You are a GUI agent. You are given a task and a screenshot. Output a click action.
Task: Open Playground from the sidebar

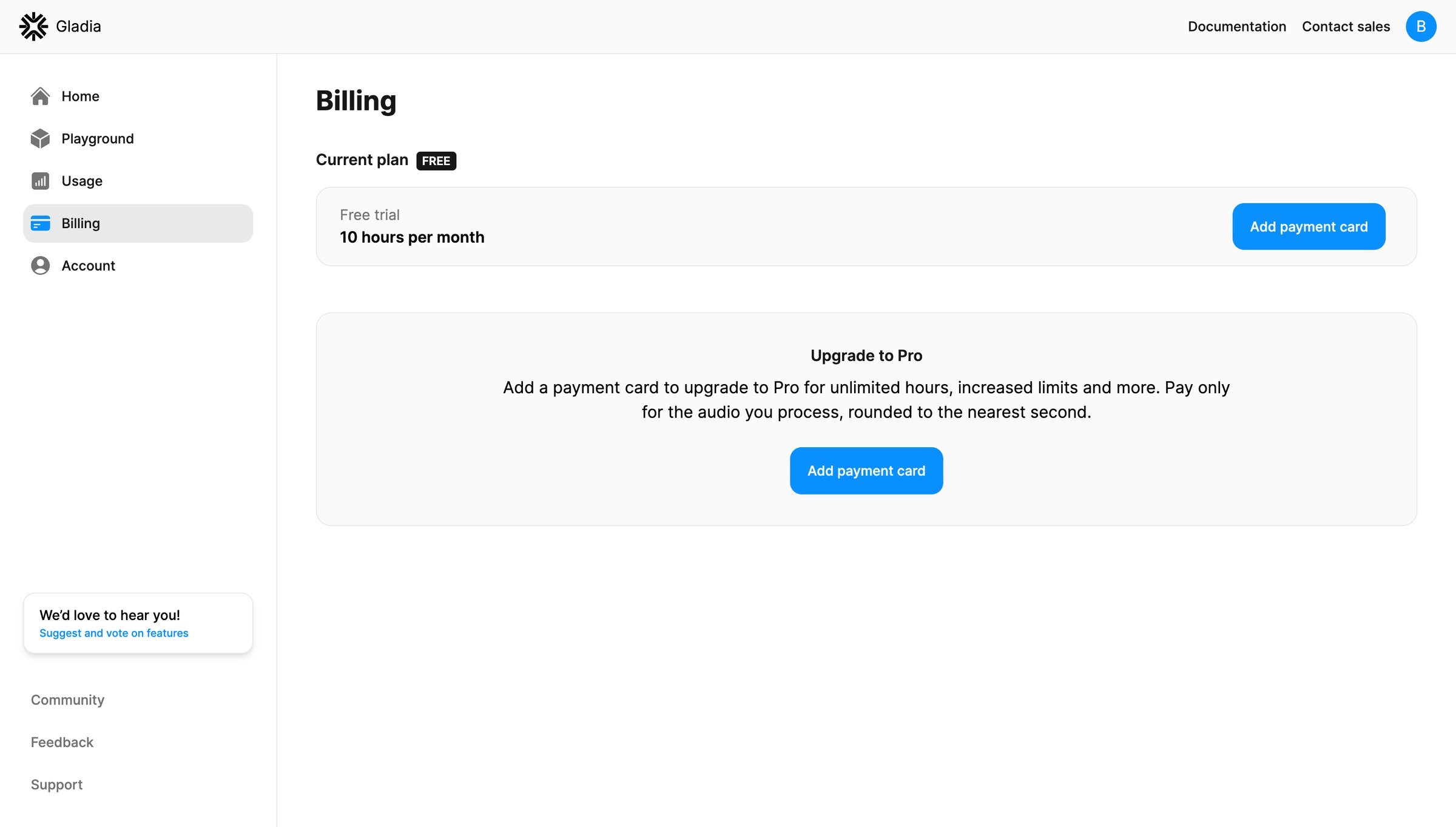(138, 138)
